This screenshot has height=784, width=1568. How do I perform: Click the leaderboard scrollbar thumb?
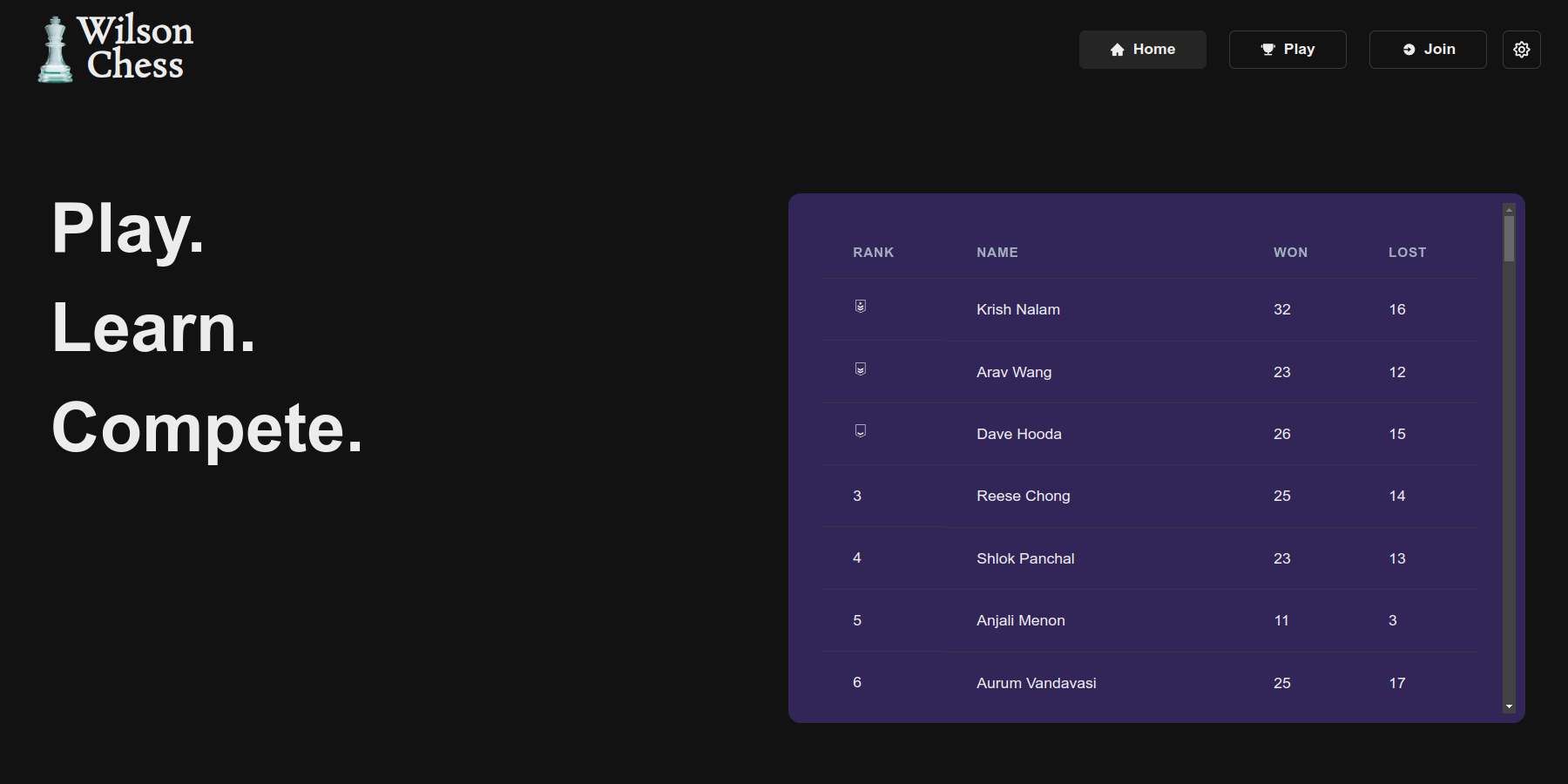tap(1509, 238)
